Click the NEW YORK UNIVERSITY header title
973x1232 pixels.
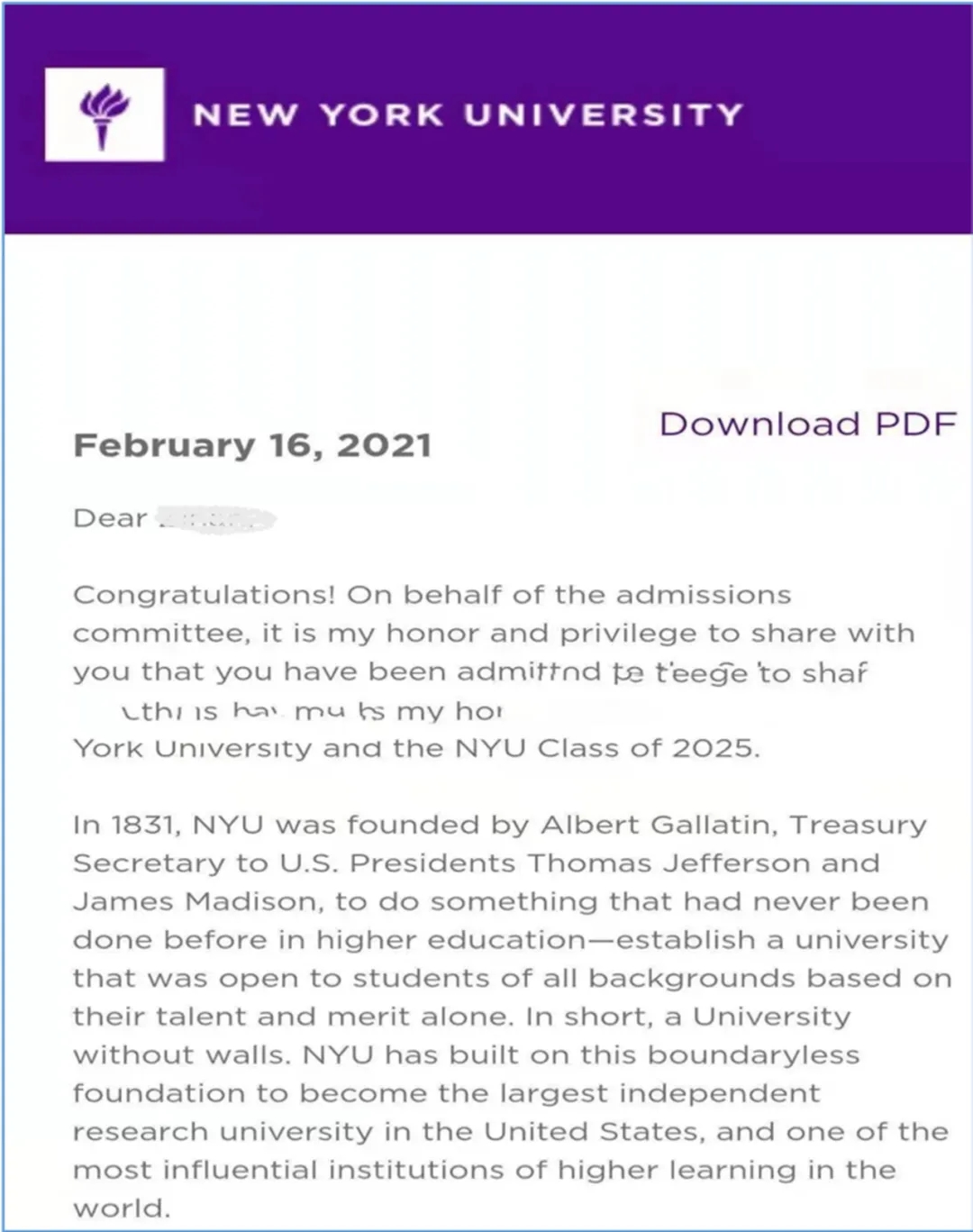[x=468, y=114]
